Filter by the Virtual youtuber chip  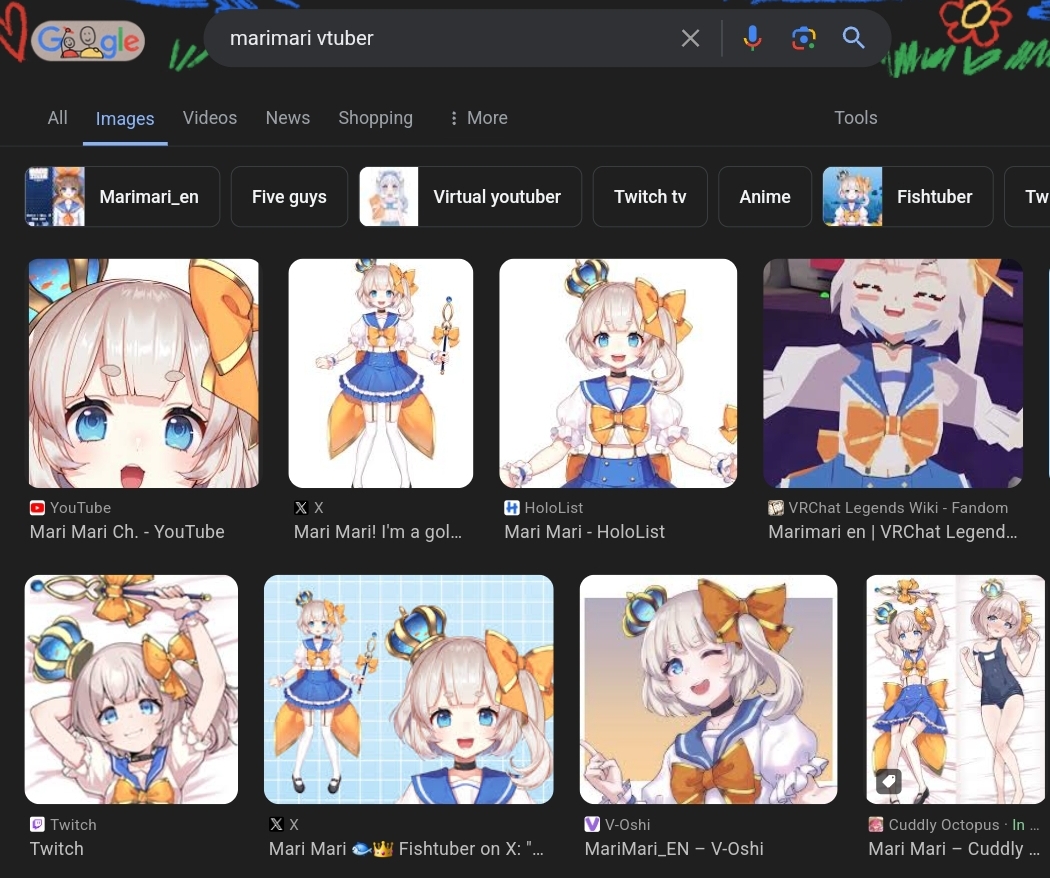470,197
